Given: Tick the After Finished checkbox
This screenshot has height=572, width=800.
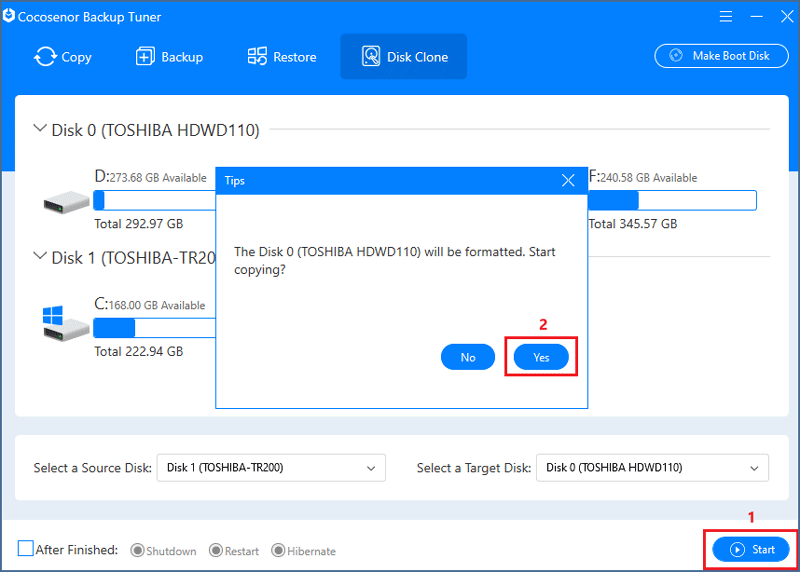Looking at the screenshot, I should [x=26, y=549].
